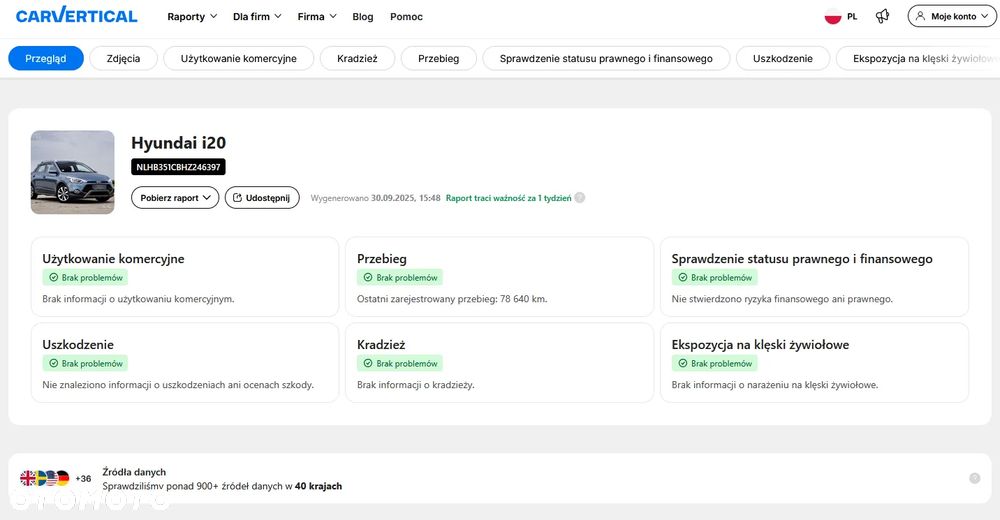
Task: Open the Blog link
Action: tap(363, 17)
